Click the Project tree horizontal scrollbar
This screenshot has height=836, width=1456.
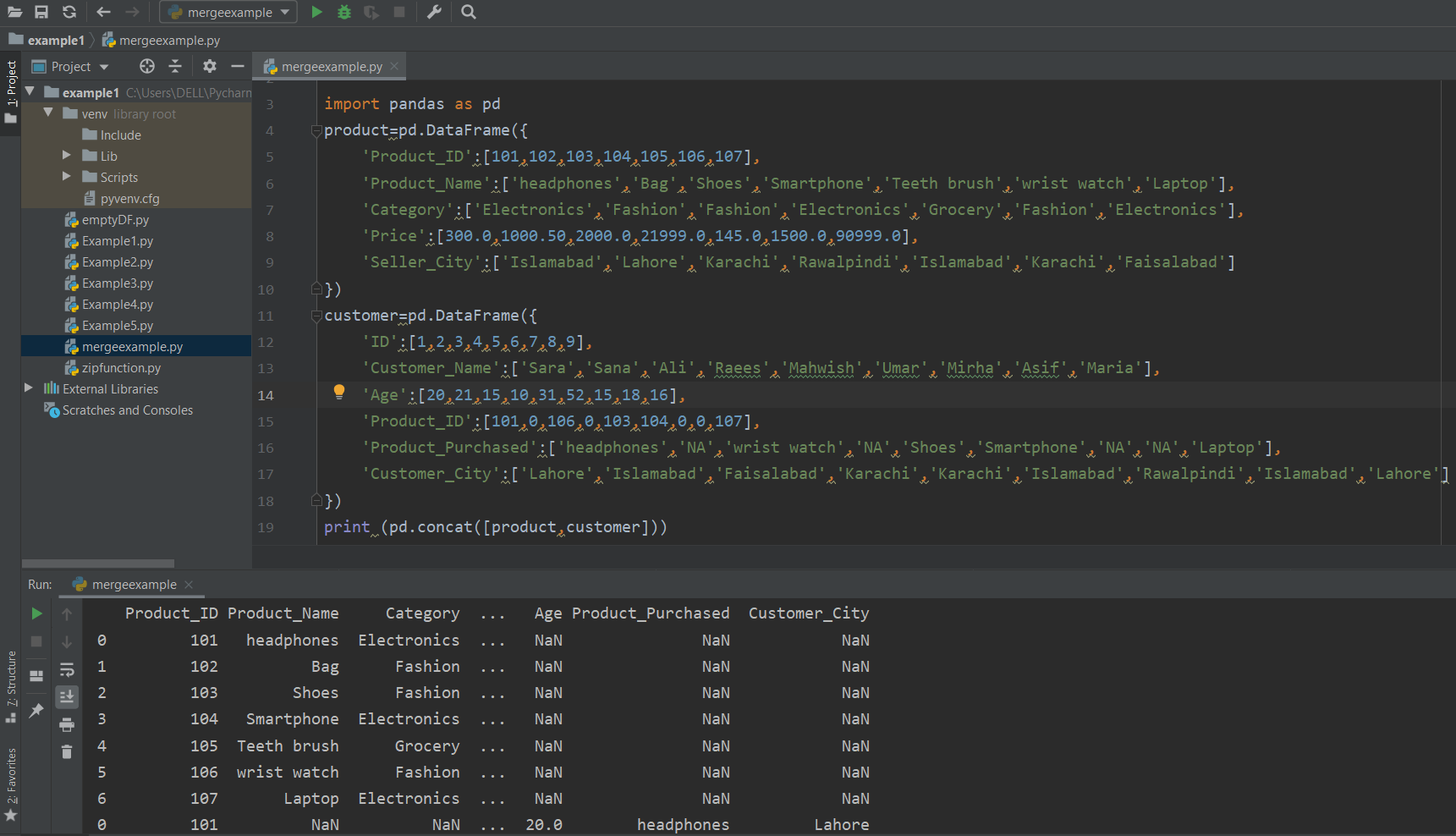coord(98,564)
